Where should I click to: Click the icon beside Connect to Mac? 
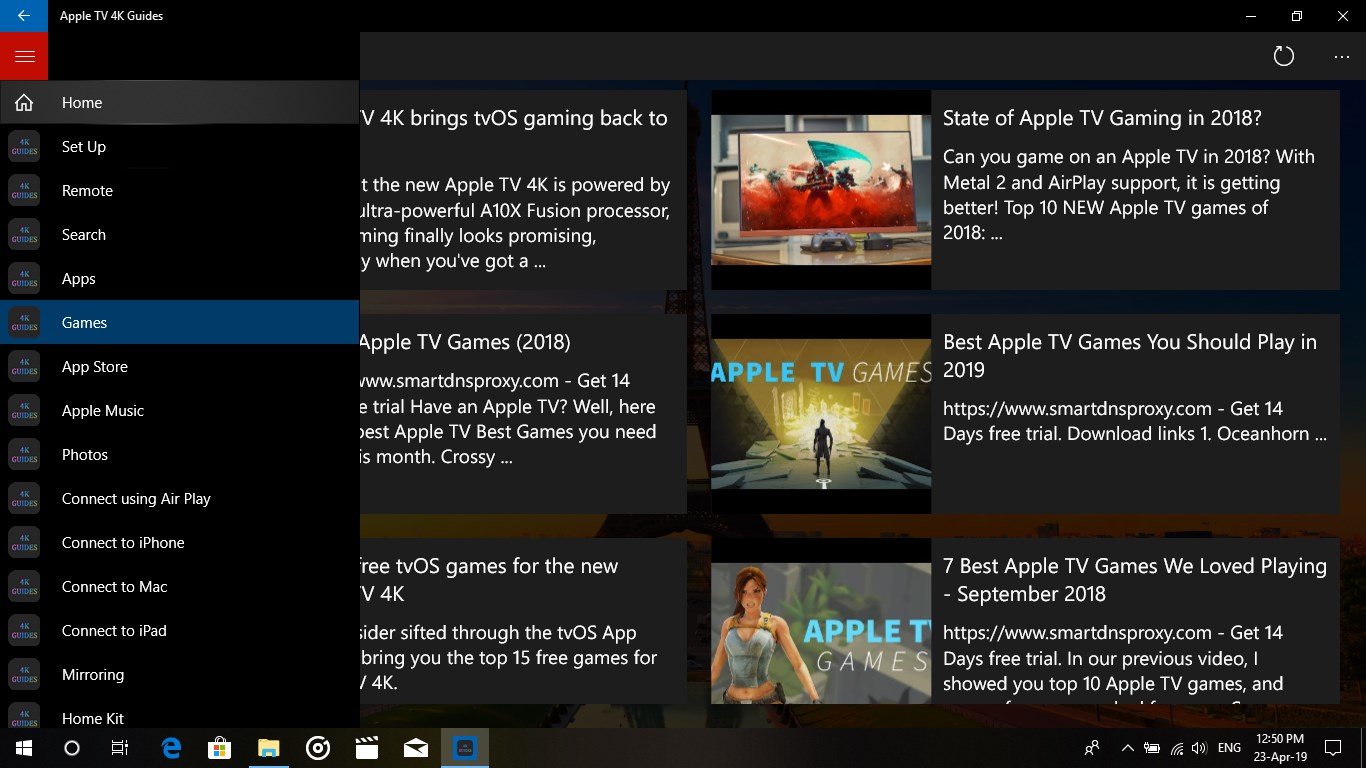[24, 586]
